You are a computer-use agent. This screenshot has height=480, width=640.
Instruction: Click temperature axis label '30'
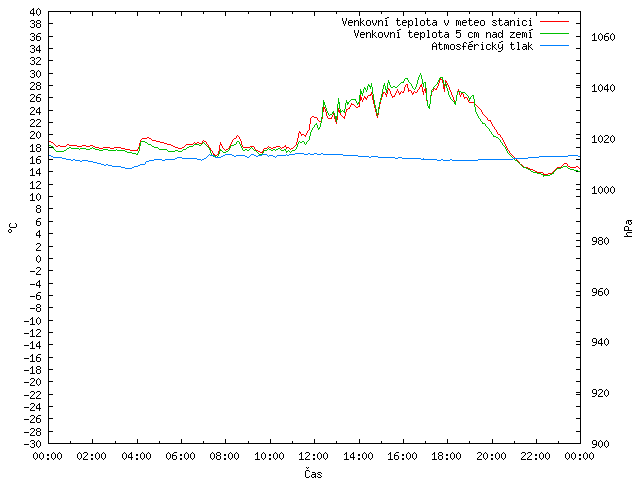coord(36,74)
